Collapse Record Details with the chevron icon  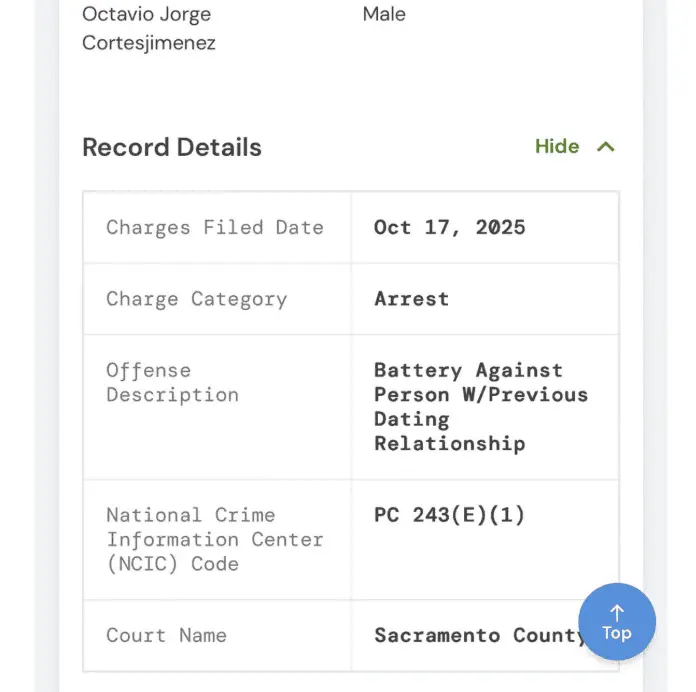point(605,146)
